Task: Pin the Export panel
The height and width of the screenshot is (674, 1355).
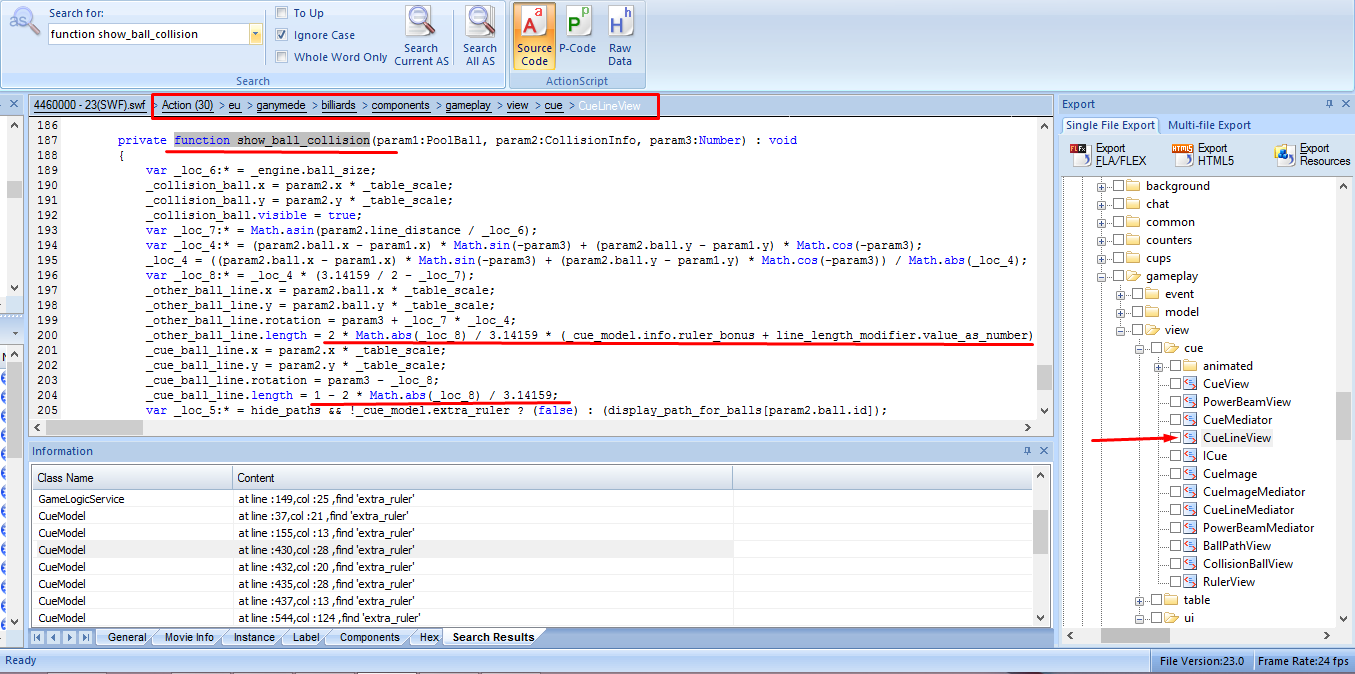Action: (1329, 104)
